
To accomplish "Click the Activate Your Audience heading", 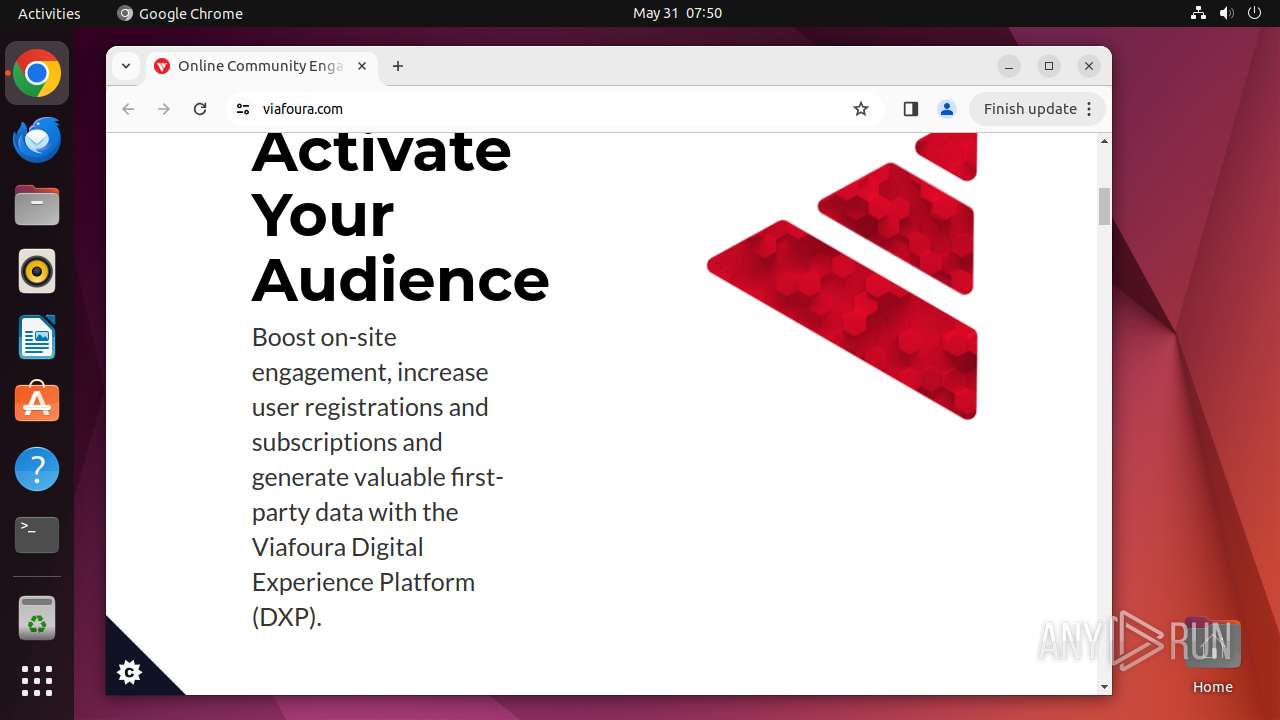I will (x=400, y=216).
